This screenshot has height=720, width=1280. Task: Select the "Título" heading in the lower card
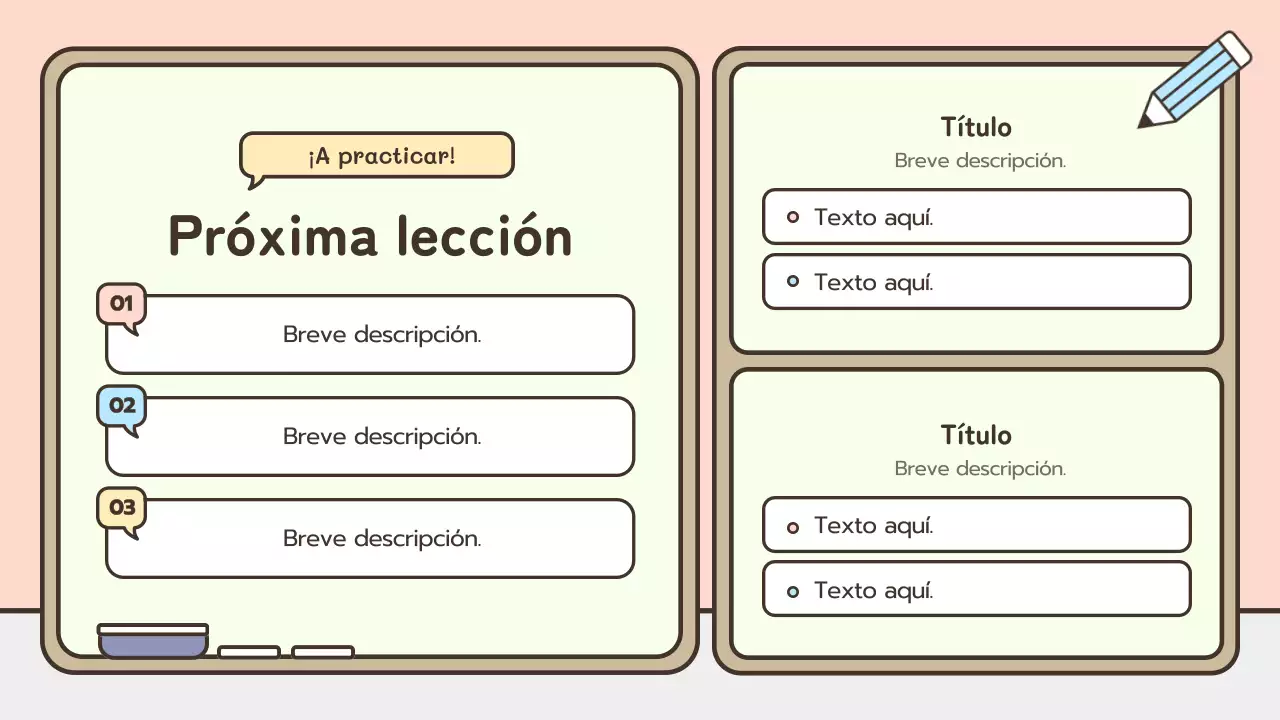pos(976,435)
